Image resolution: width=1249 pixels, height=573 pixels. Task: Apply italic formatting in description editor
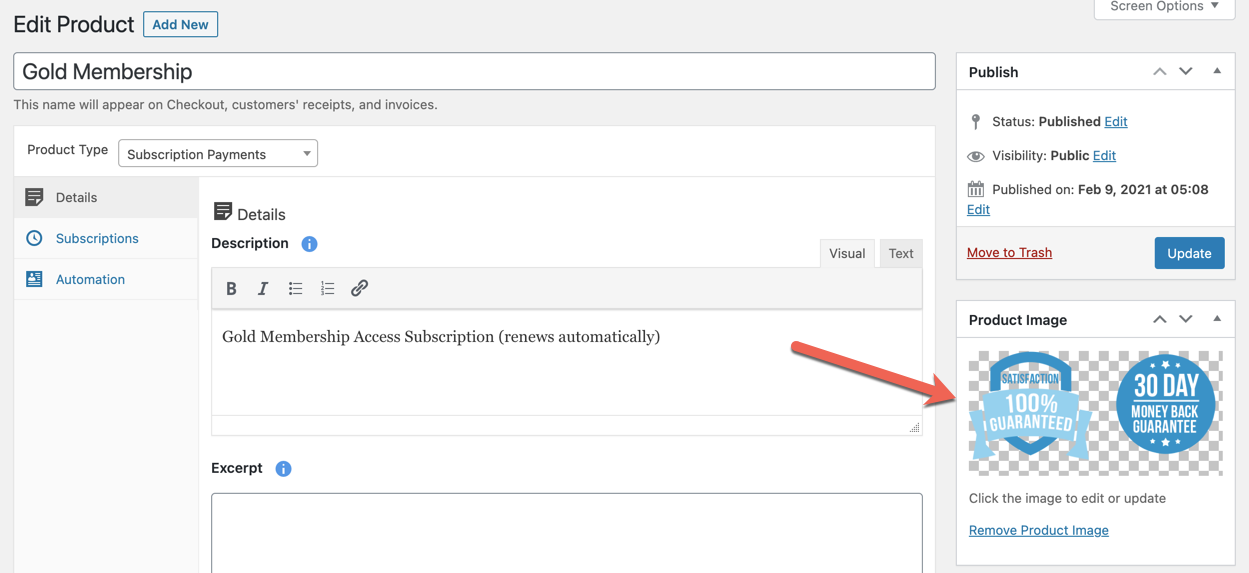[x=263, y=288]
